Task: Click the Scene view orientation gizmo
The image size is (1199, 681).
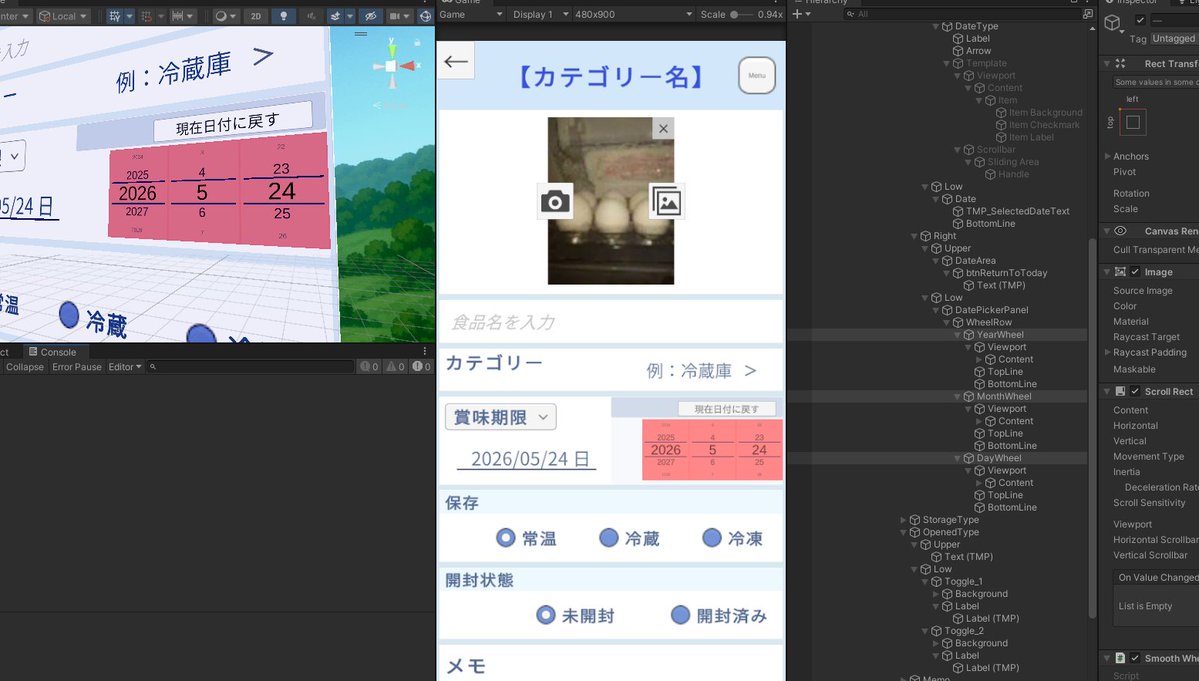Action: point(392,66)
